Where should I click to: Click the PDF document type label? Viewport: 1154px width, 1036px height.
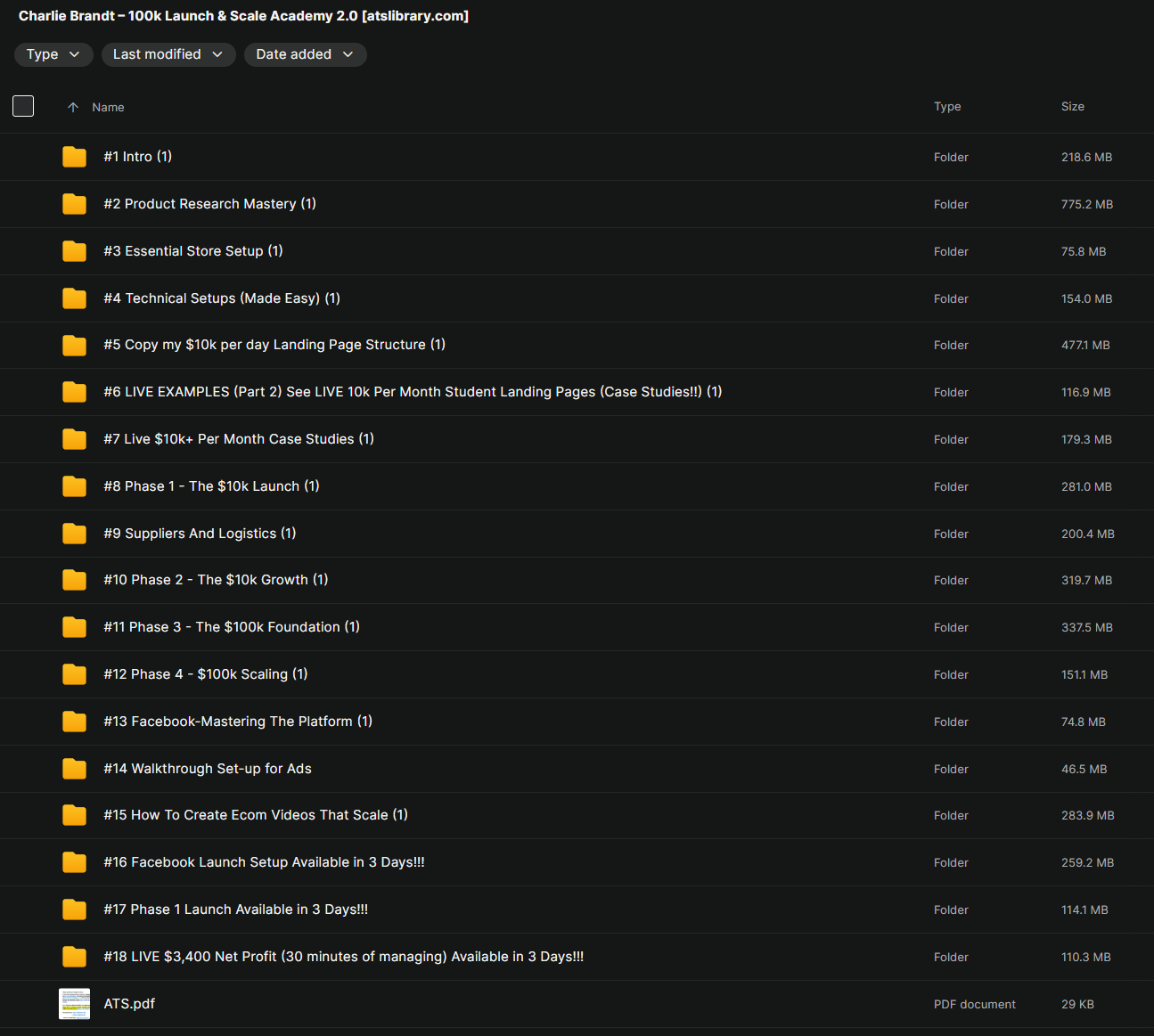coord(975,1004)
